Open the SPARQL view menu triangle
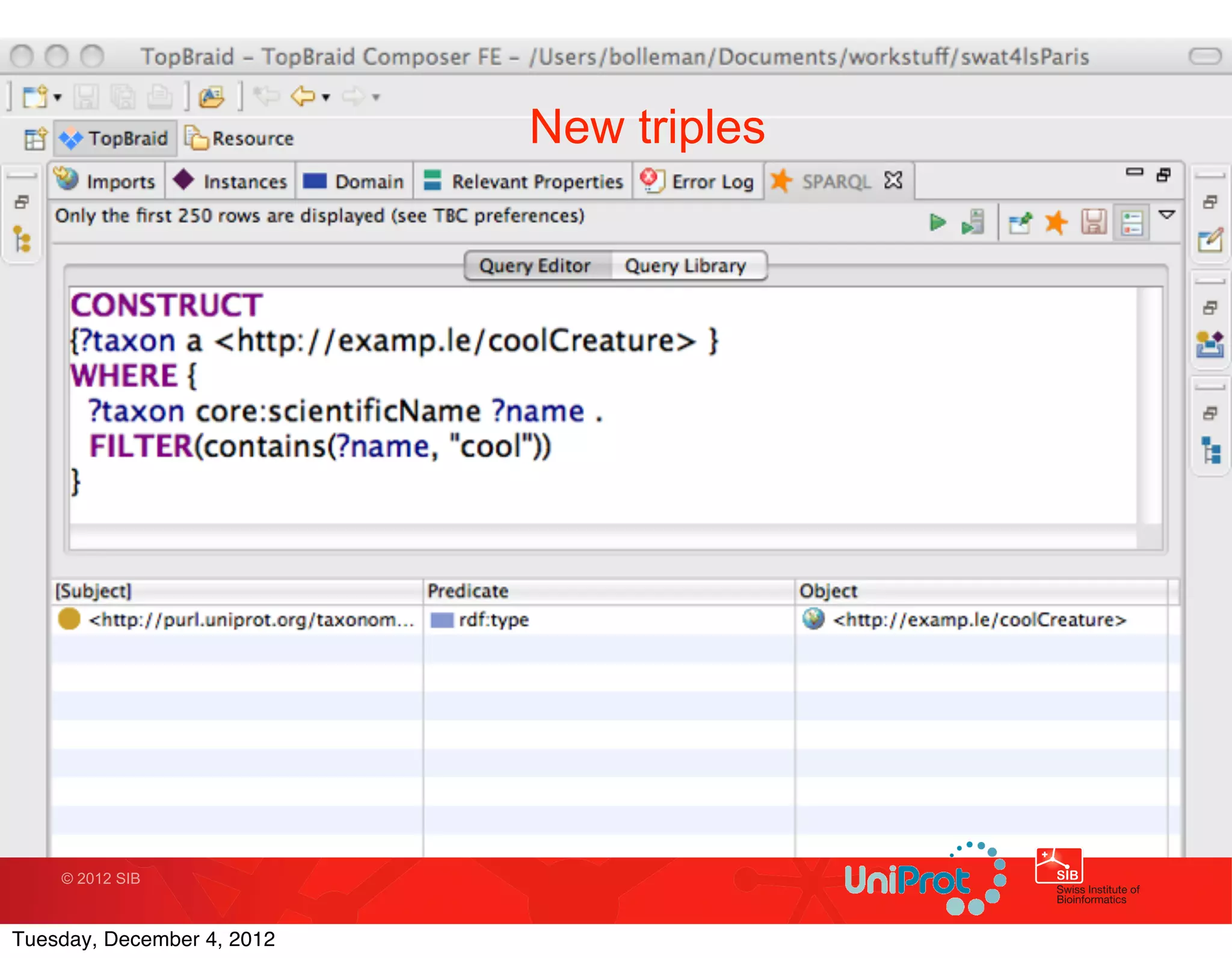 tap(1166, 215)
